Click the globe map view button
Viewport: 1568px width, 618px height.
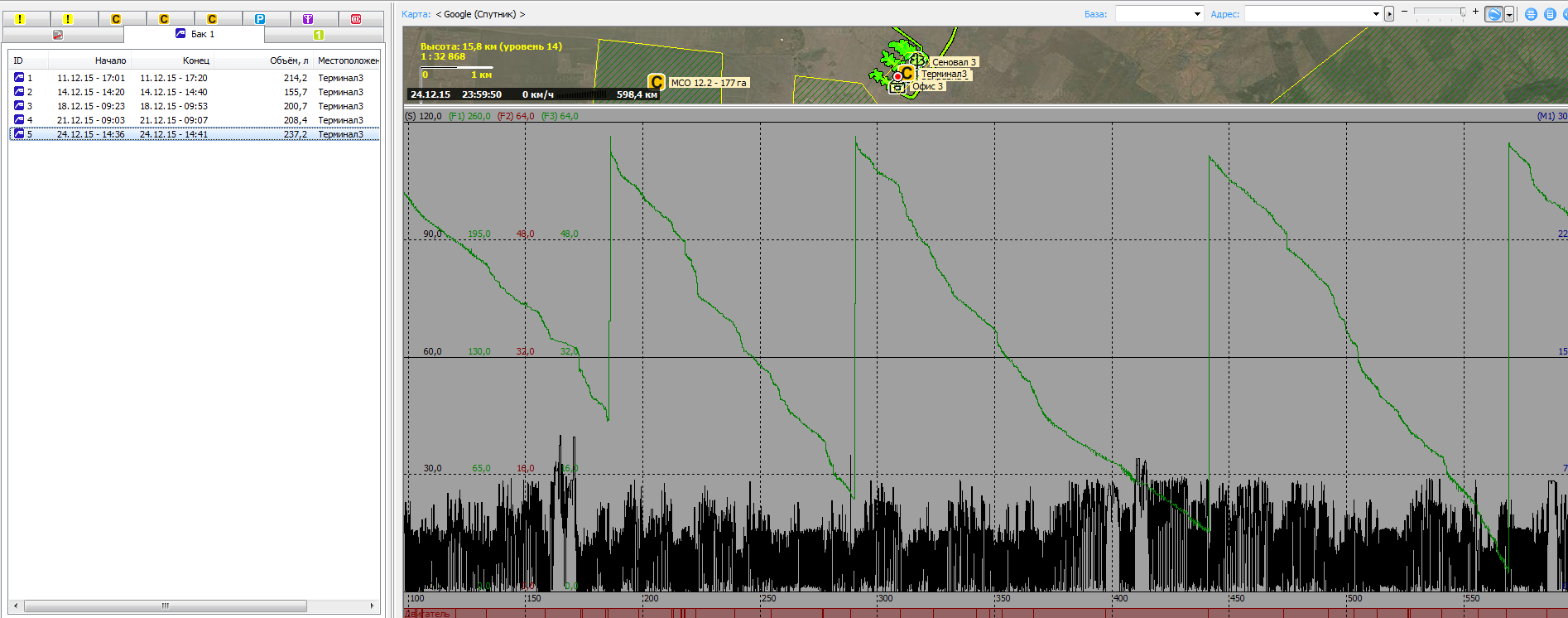pyautogui.click(x=1493, y=14)
